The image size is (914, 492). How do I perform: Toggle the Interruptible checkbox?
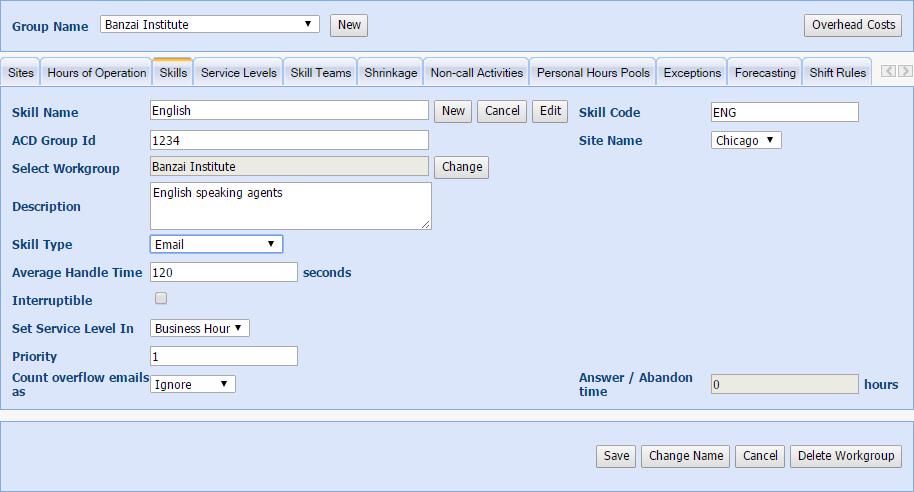click(161, 299)
